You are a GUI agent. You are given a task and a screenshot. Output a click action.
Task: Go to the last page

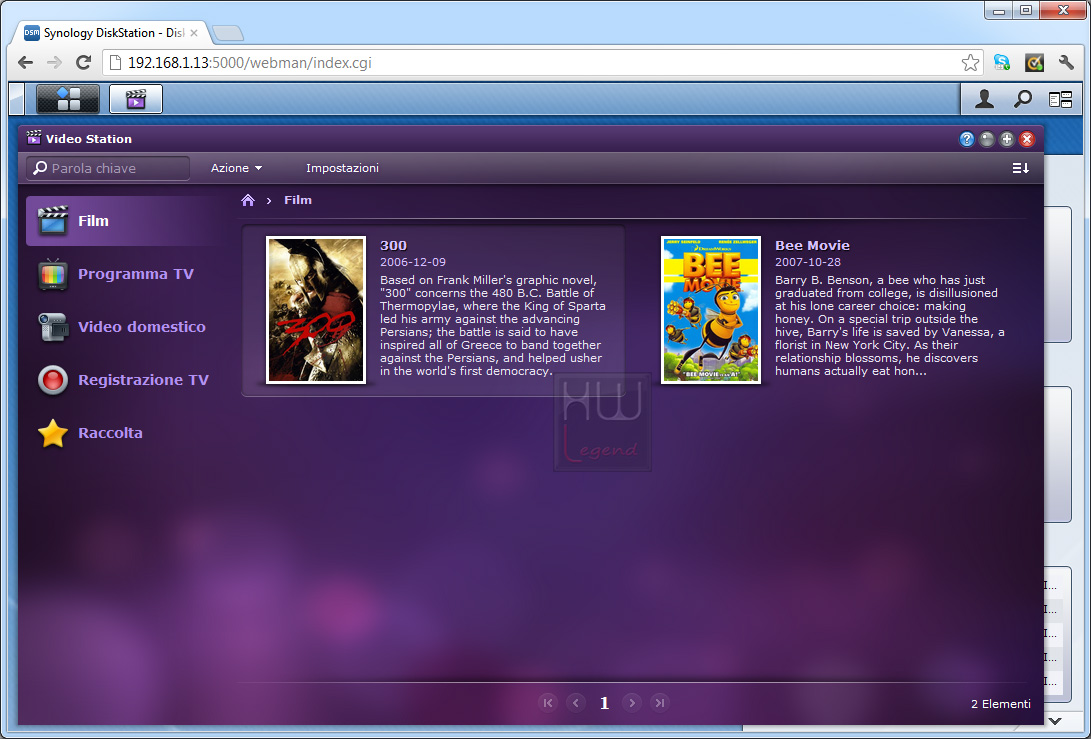tap(660, 703)
